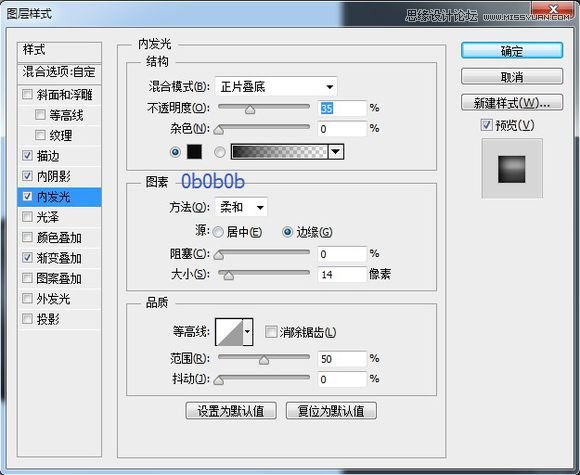Click the 大小 slider handle

(229, 276)
